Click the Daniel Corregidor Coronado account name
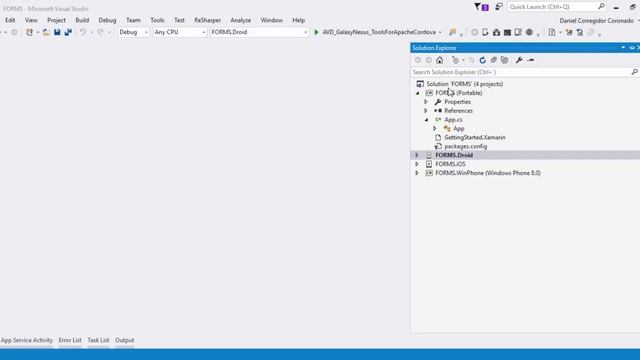This screenshot has width=640, height=360. point(596,20)
